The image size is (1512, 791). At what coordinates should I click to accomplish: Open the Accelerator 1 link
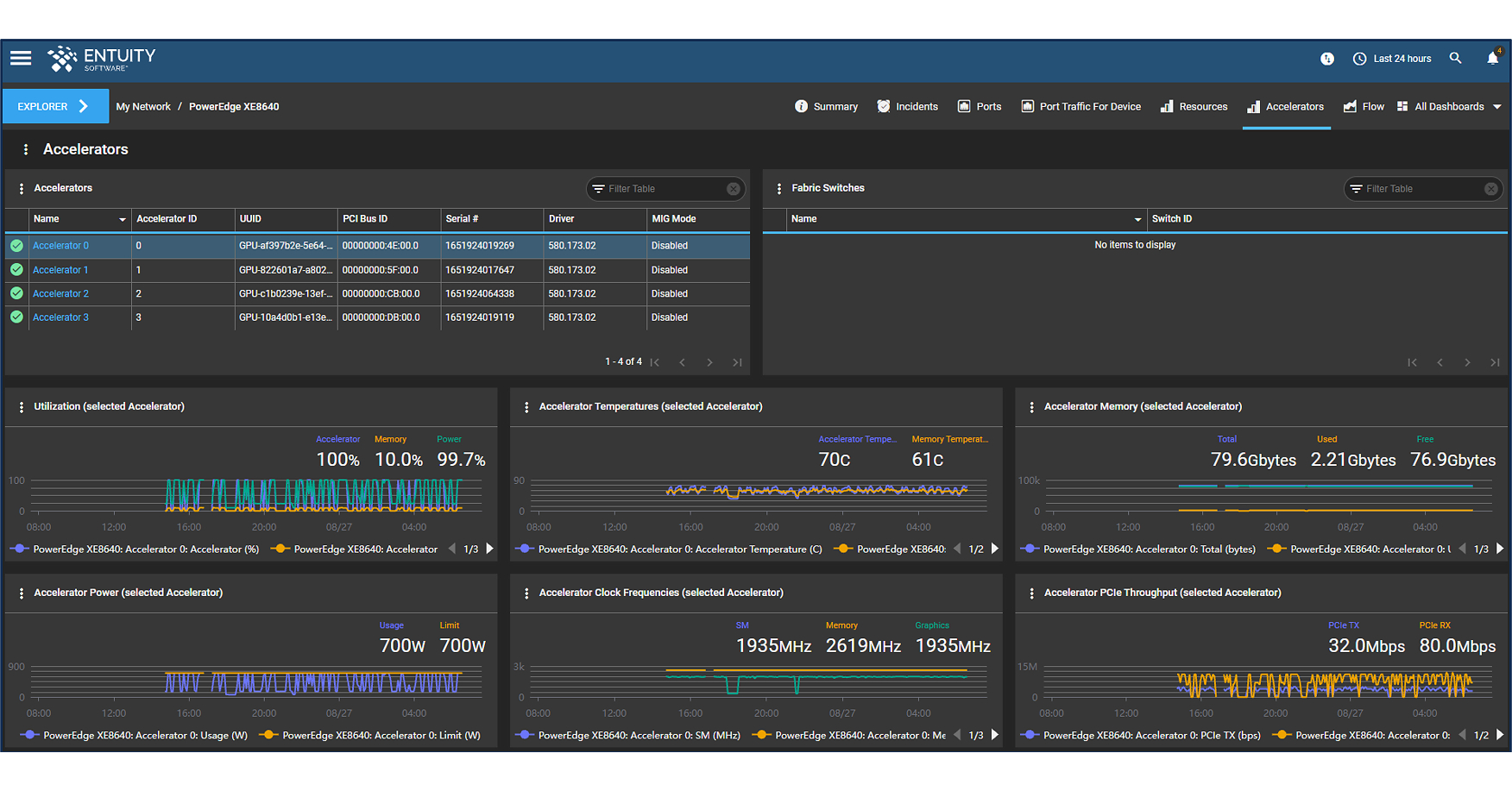point(60,270)
